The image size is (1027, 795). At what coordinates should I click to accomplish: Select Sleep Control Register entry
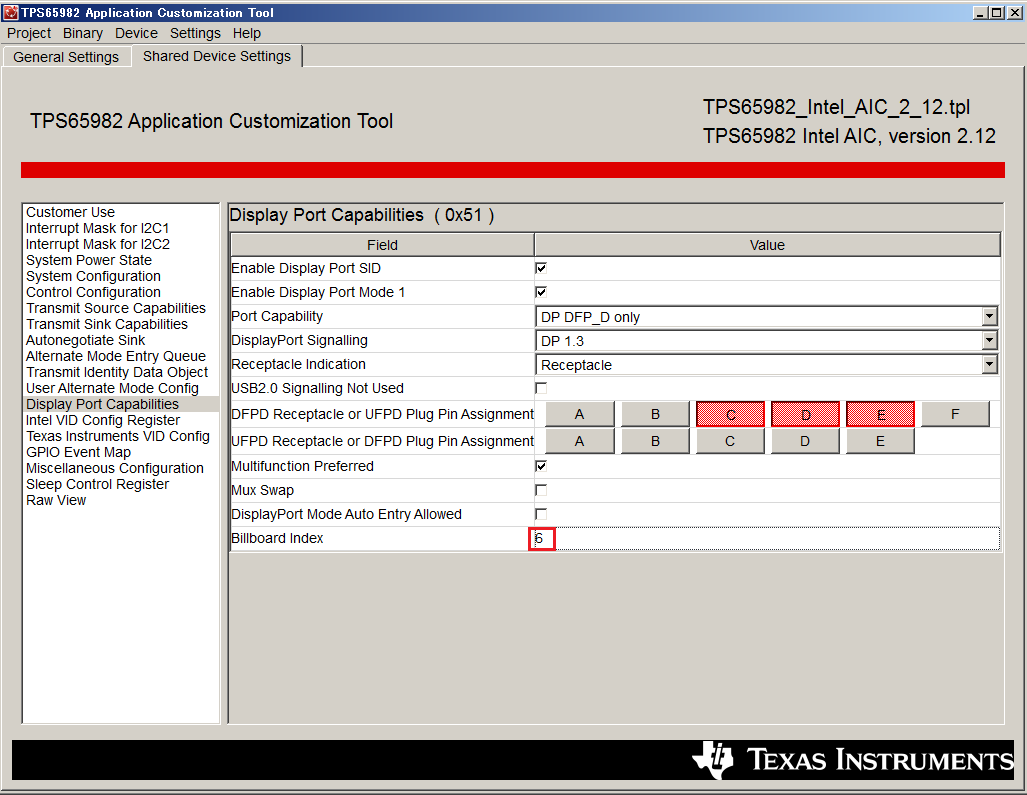coord(97,485)
